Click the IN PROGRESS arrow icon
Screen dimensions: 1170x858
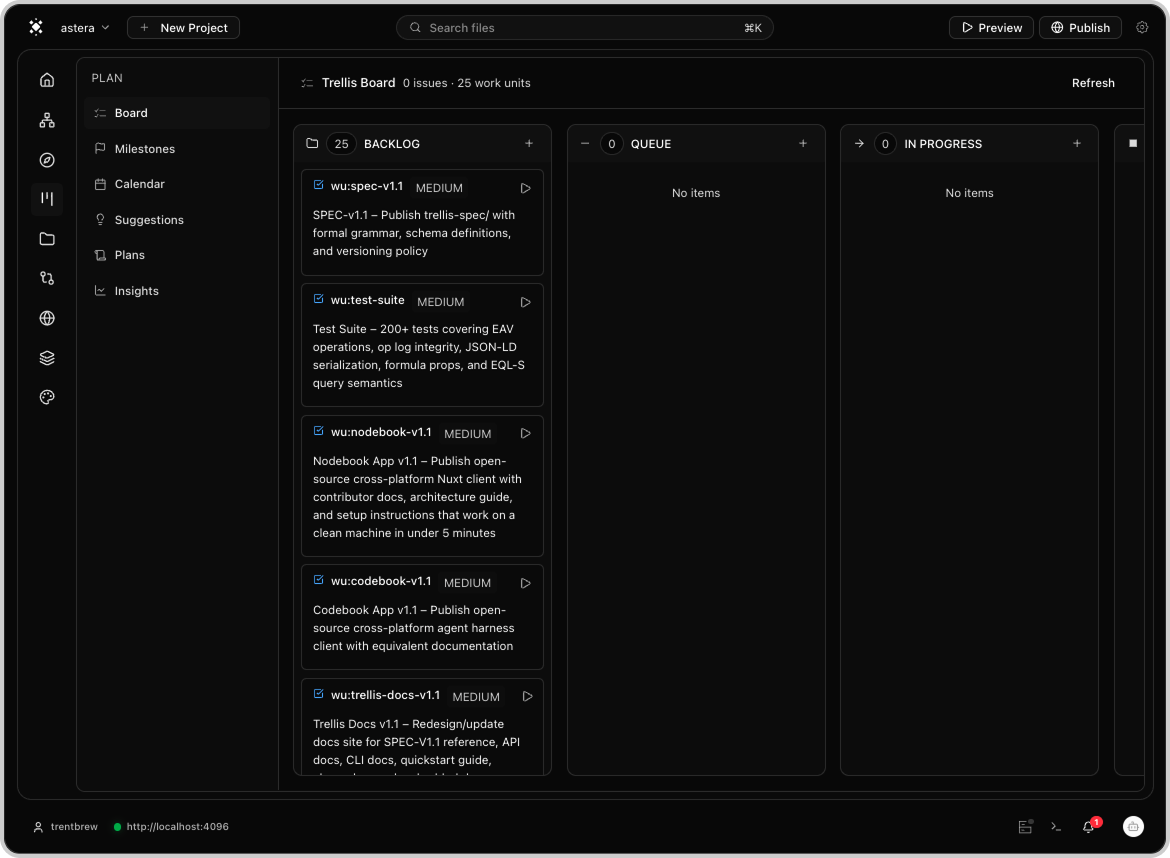coord(859,143)
